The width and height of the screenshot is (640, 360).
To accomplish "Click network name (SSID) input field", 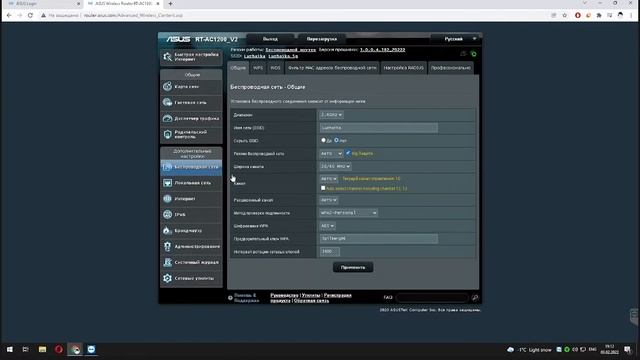I will [379, 128].
